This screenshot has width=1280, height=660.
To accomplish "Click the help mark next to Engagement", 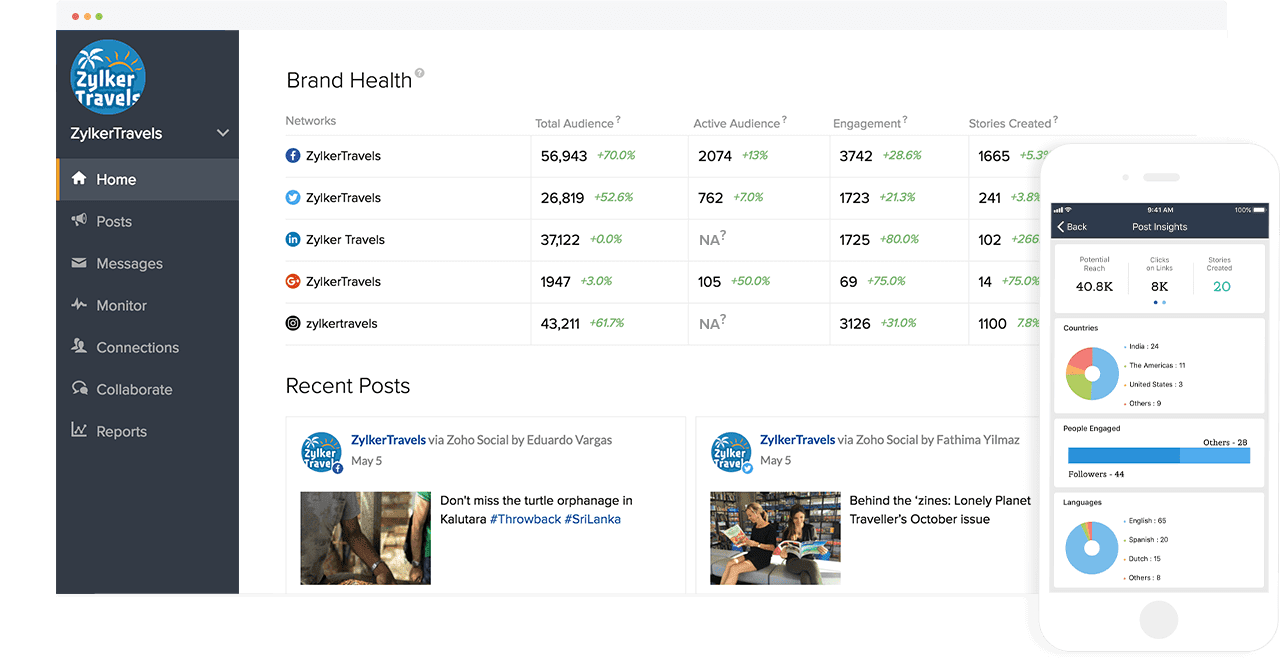I will pos(905,120).
